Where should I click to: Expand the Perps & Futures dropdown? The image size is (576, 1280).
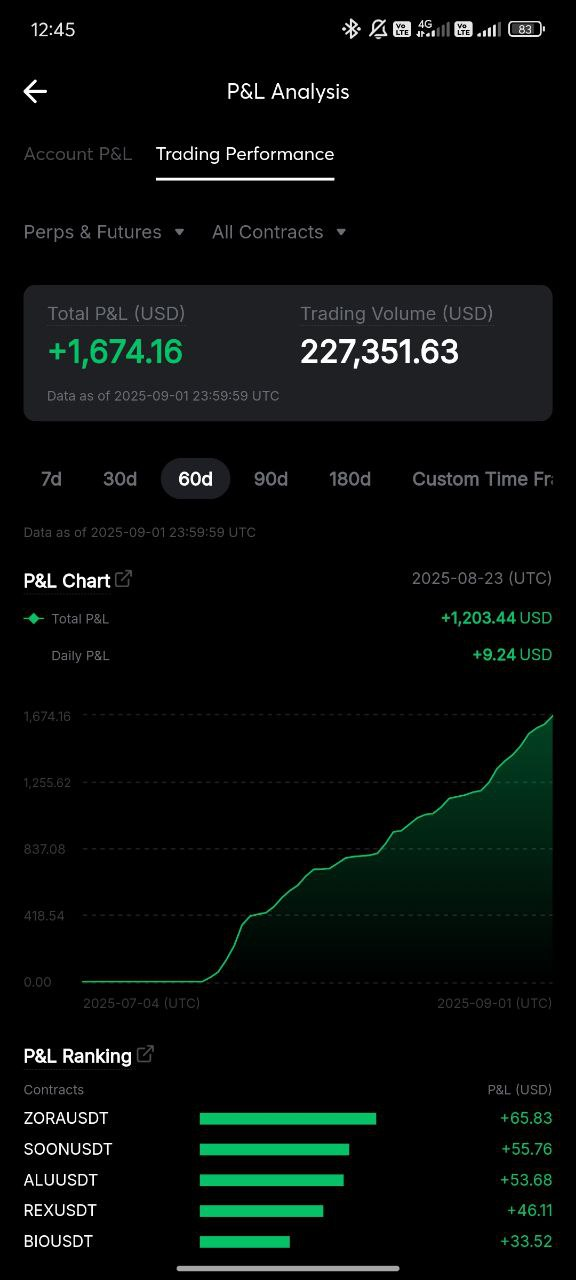pos(104,232)
